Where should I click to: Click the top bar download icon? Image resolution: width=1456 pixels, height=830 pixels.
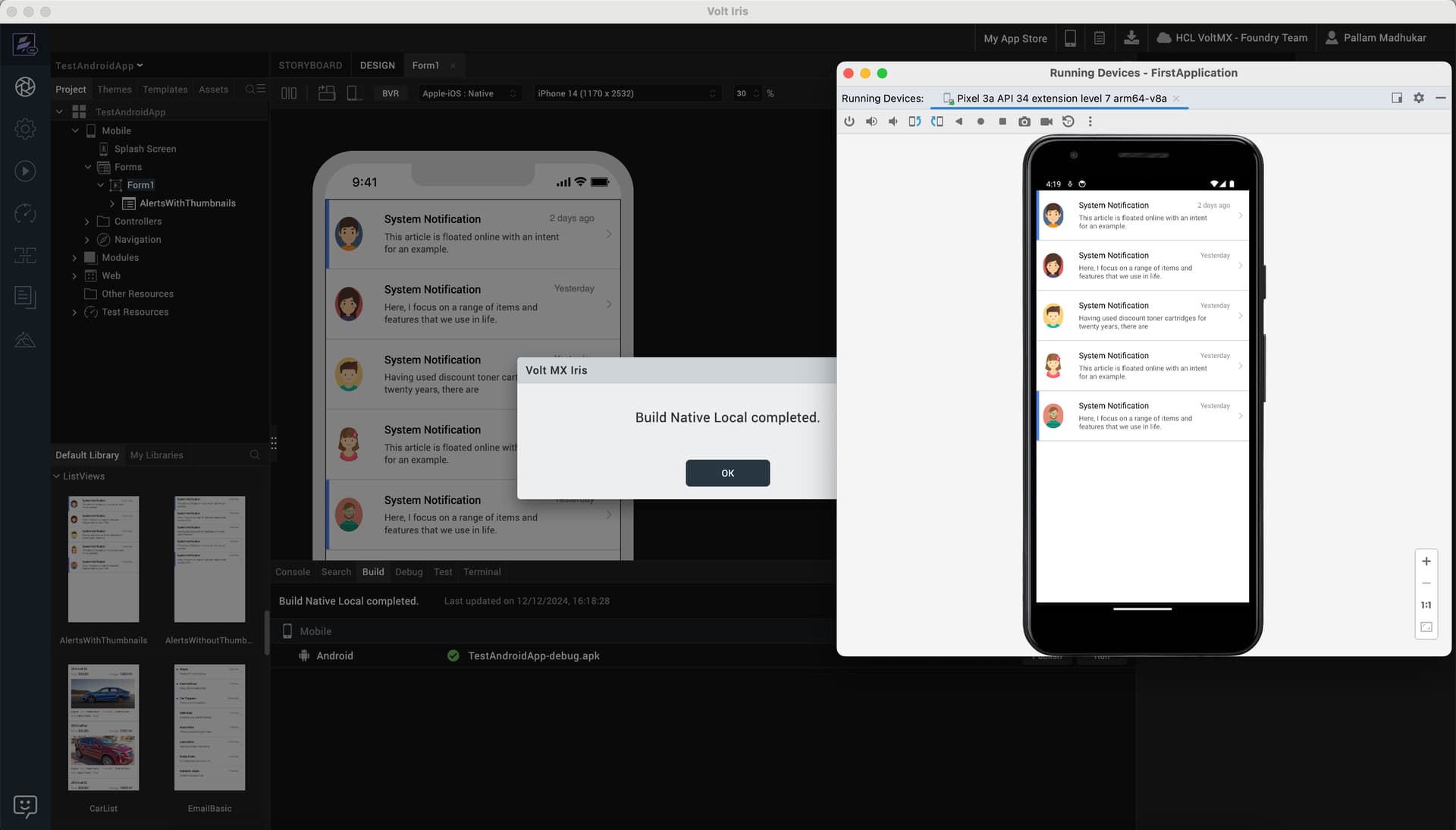point(1131,38)
